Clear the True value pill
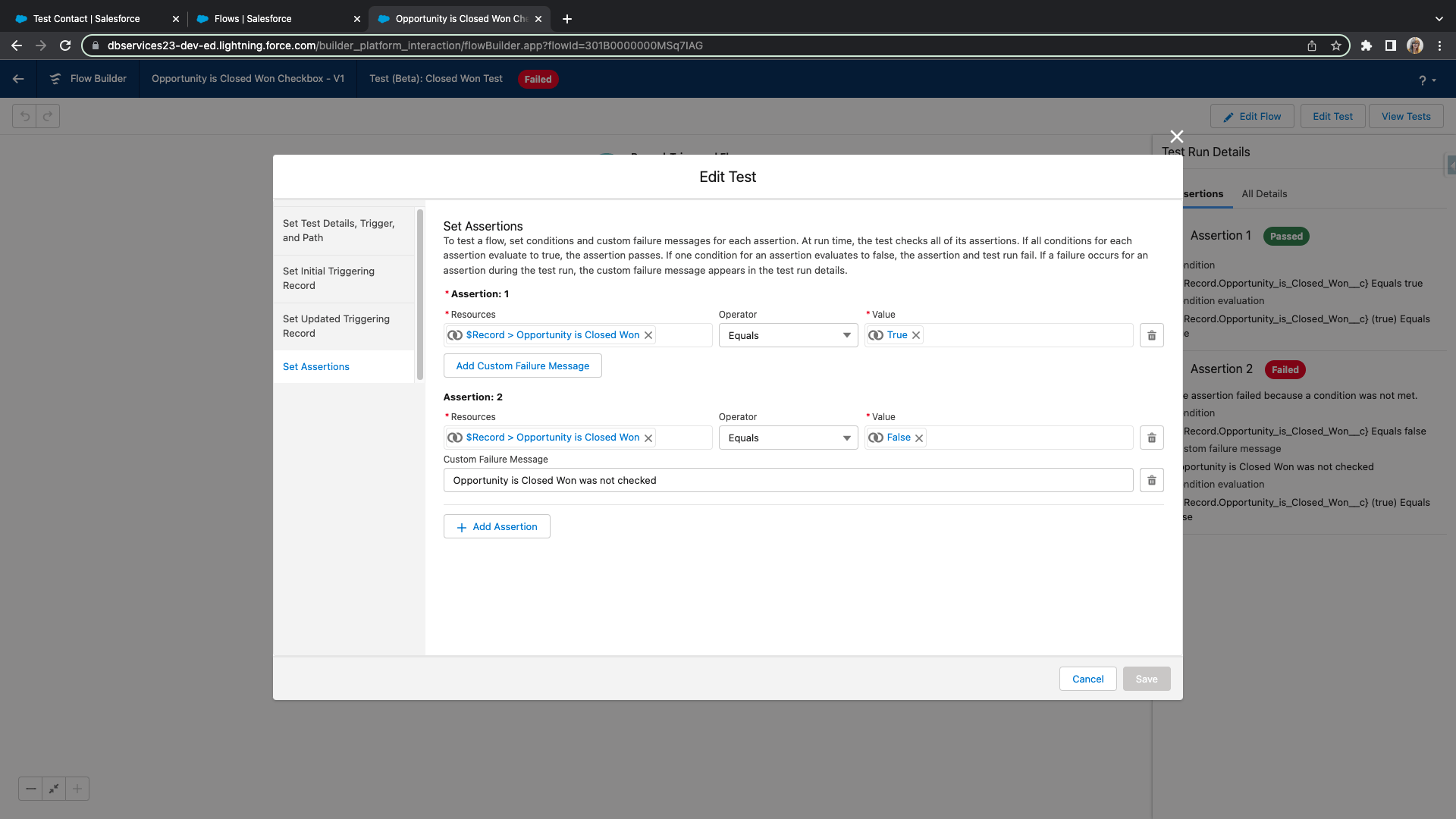1456x819 pixels. pos(916,335)
